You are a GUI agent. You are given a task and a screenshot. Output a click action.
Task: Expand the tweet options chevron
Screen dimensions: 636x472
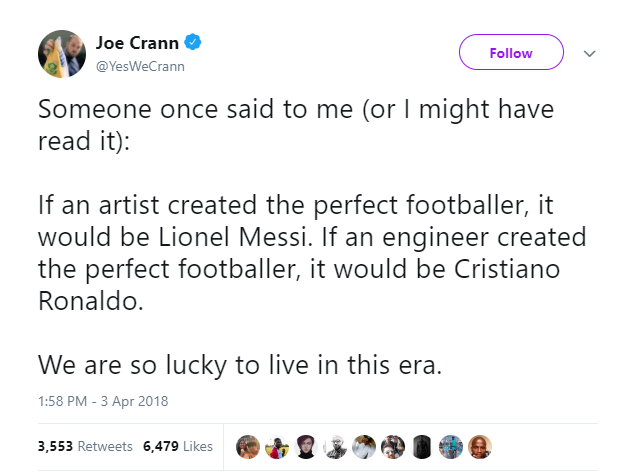pos(589,53)
